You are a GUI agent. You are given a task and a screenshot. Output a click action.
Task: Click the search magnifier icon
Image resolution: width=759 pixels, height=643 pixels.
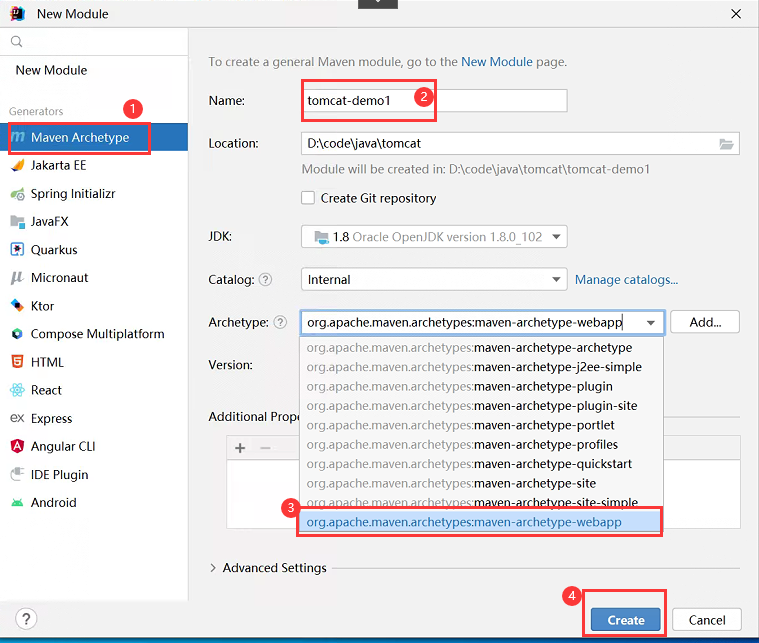click(16, 42)
